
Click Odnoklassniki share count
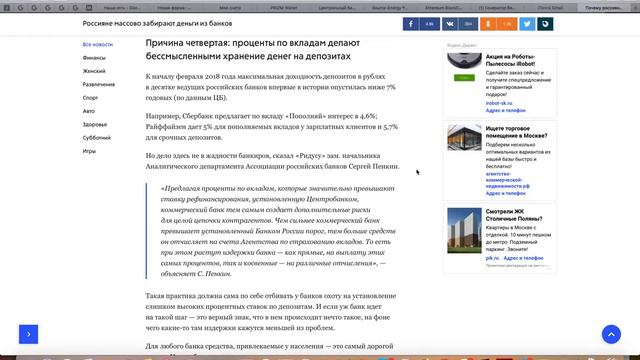507,24
